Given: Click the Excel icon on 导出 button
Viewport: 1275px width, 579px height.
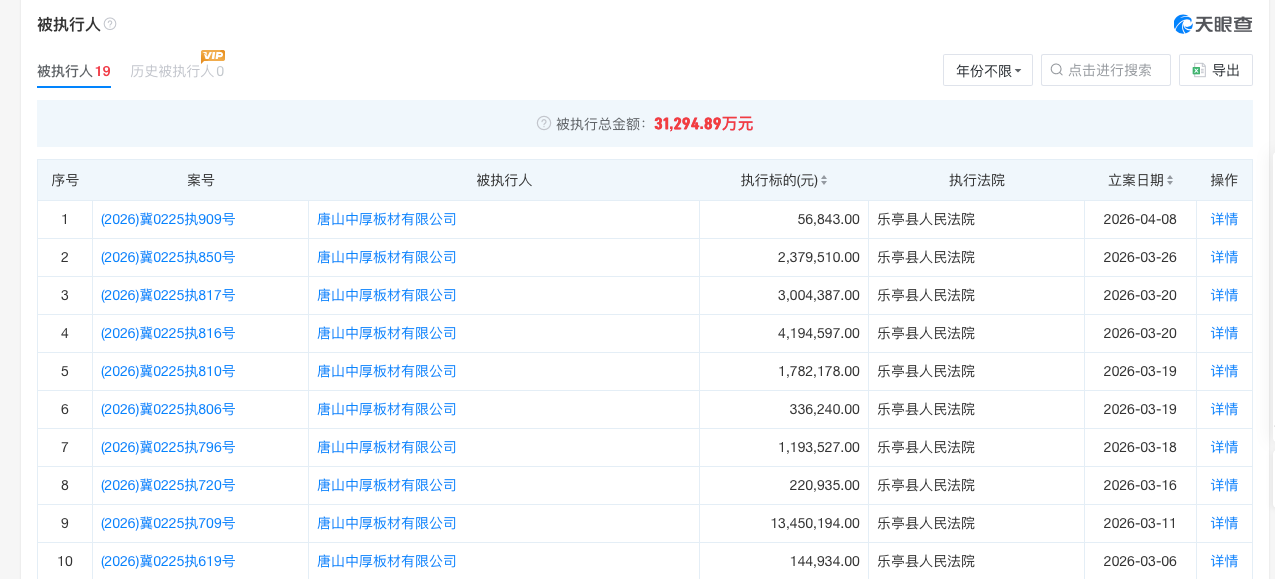Looking at the screenshot, I should pyautogui.click(x=1198, y=70).
